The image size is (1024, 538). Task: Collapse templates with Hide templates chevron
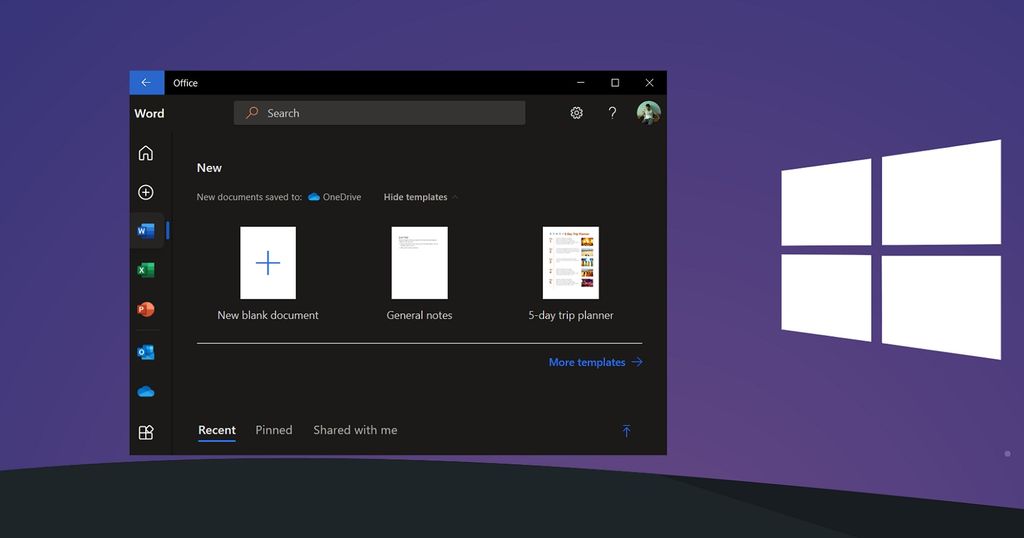(455, 198)
